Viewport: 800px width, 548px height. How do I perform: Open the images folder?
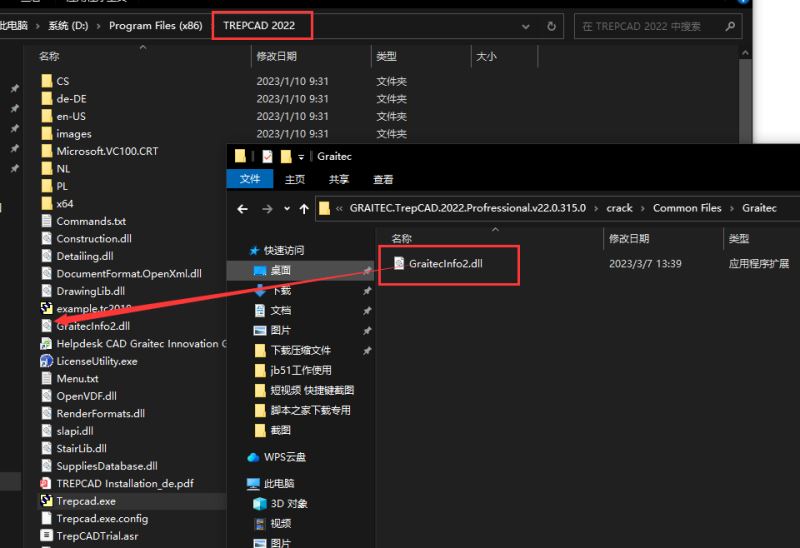[73, 134]
